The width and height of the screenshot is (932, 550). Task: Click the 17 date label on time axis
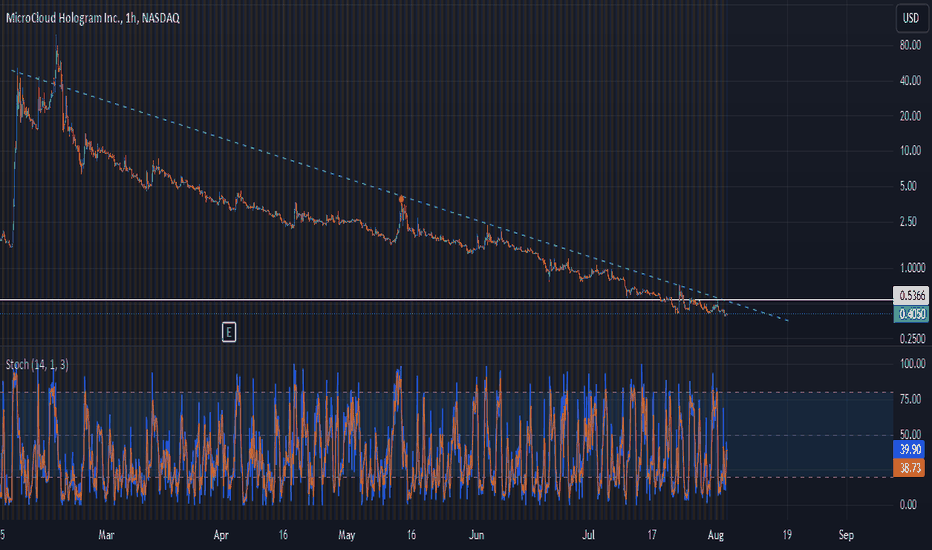click(x=651, y=535)
